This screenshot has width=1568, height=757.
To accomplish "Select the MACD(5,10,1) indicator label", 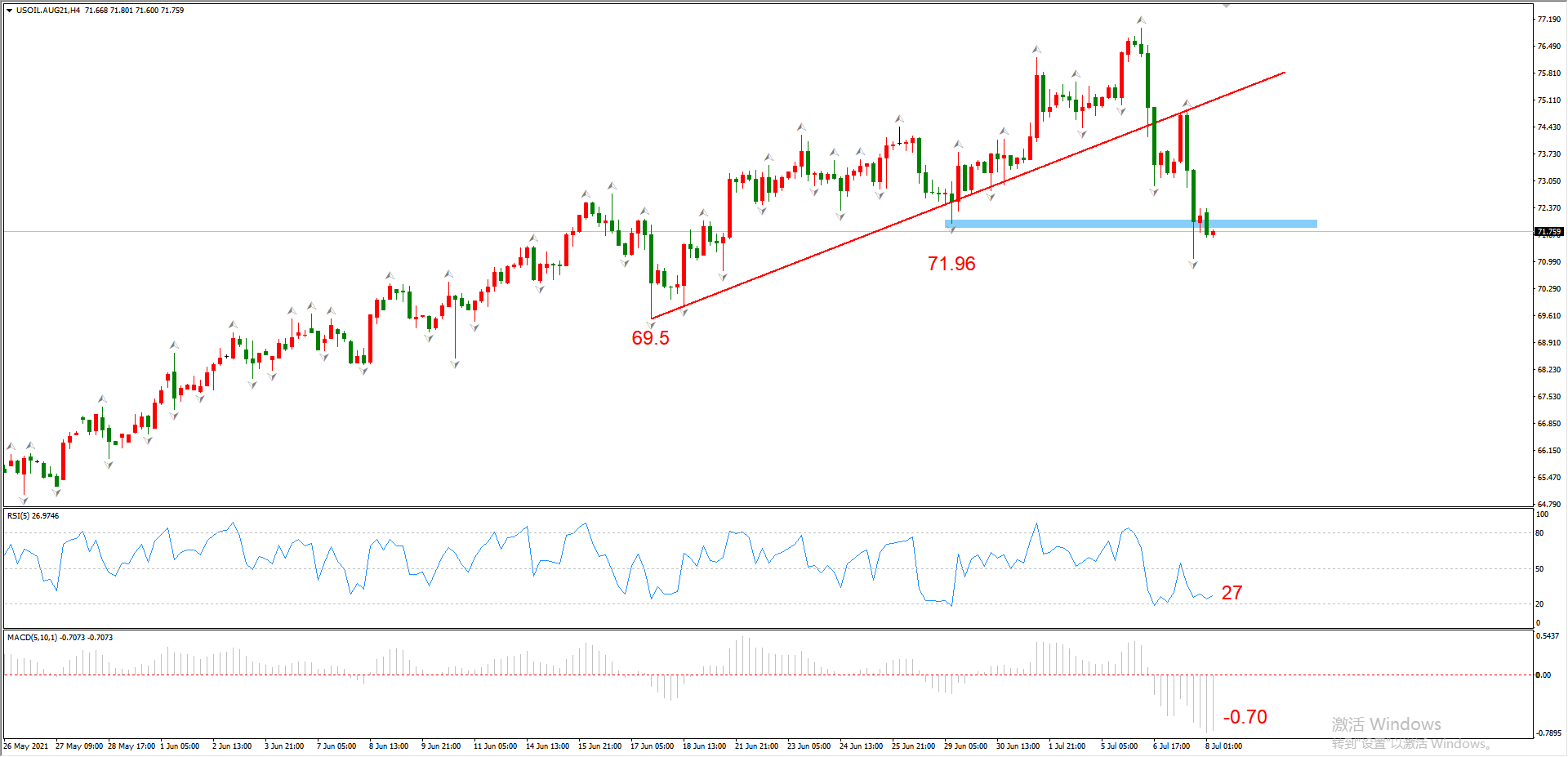I will (60, 638).
